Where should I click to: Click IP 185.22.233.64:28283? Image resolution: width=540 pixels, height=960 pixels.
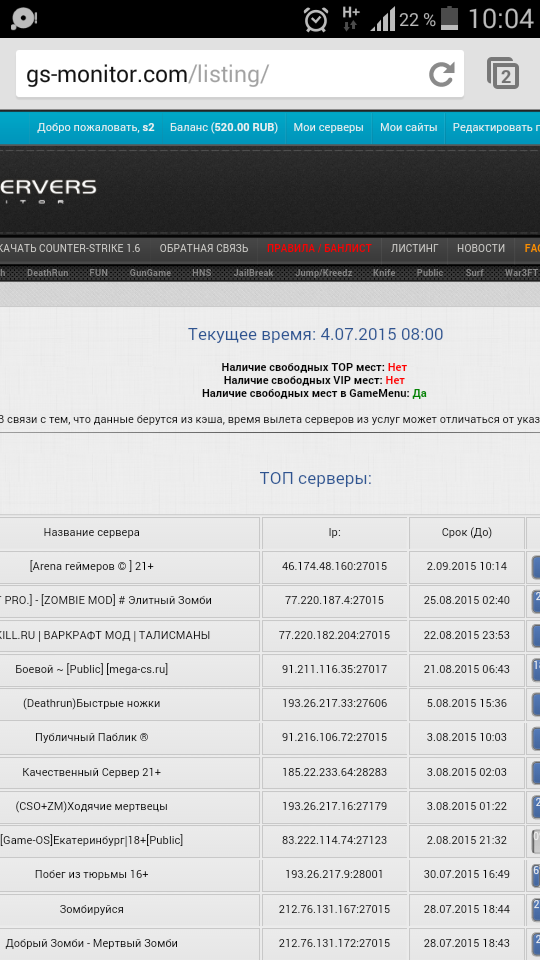[334, 773]
